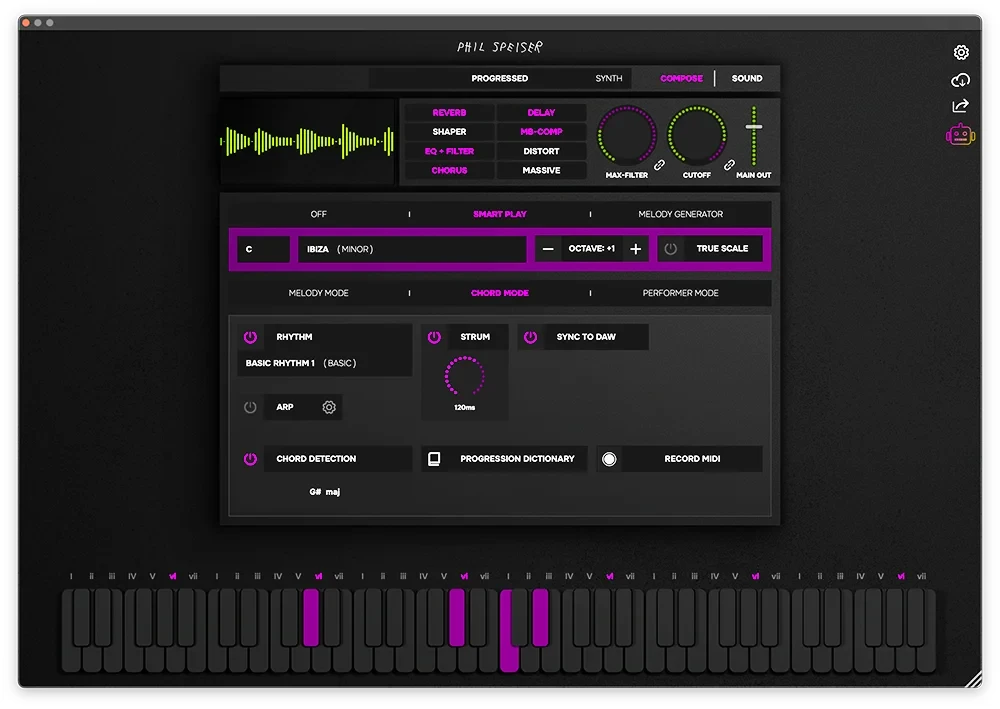
Task: Enable the Shaper effect
Action: (x=450, y=132)
